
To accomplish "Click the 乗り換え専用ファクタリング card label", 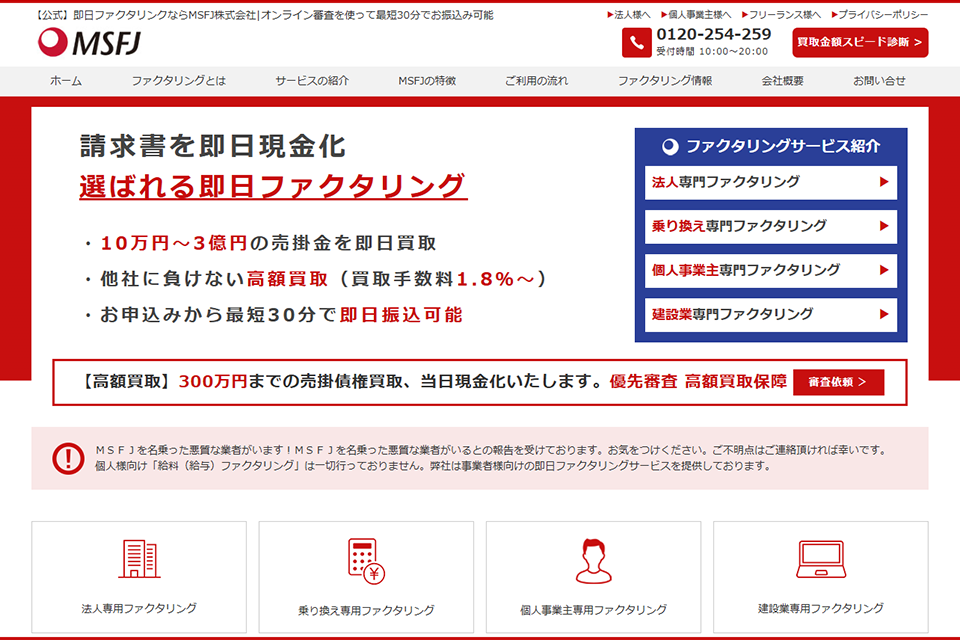I will click(x=366, y=610).
